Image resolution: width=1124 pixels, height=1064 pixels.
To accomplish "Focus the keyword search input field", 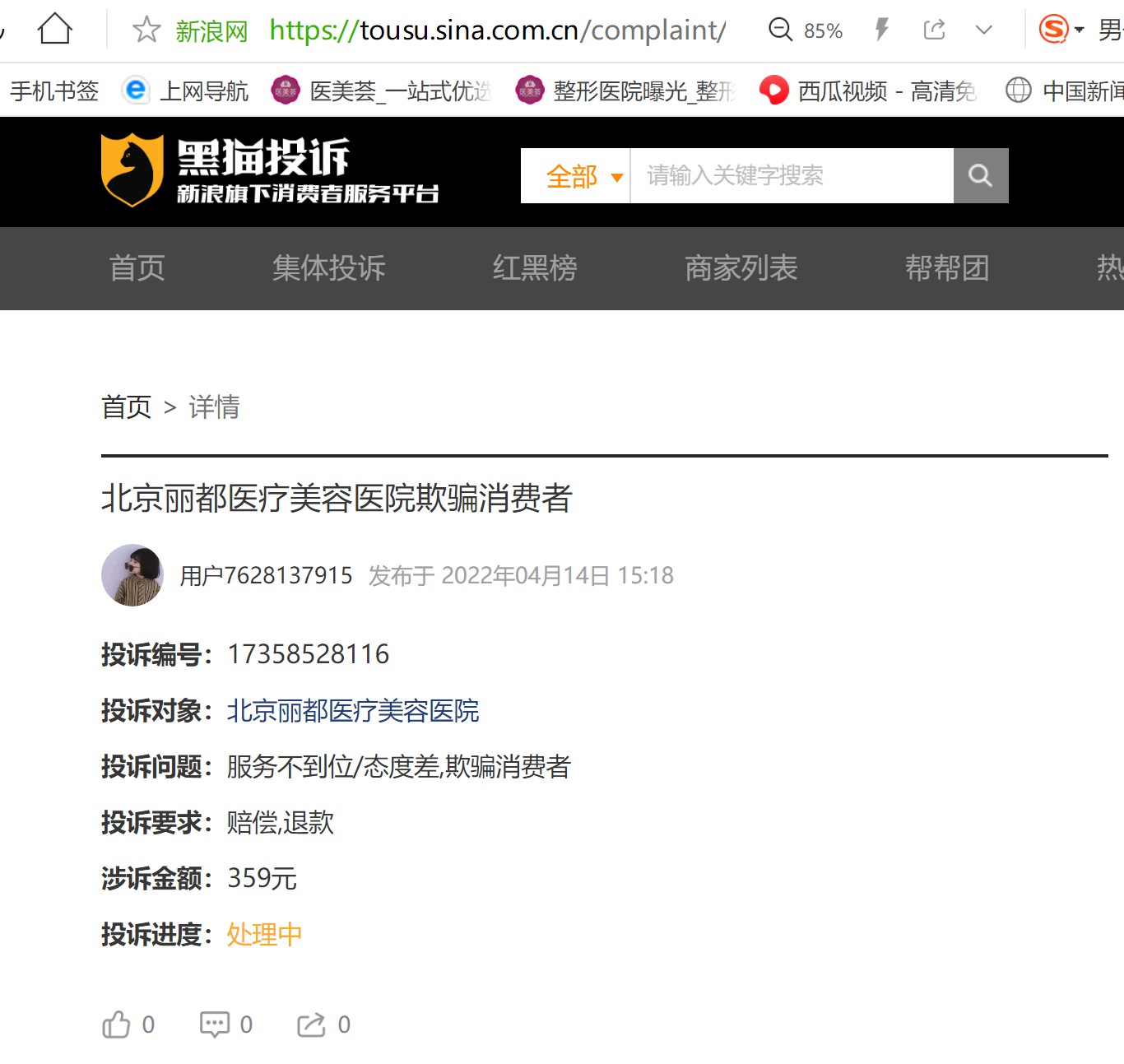I will tap(792, 176).
